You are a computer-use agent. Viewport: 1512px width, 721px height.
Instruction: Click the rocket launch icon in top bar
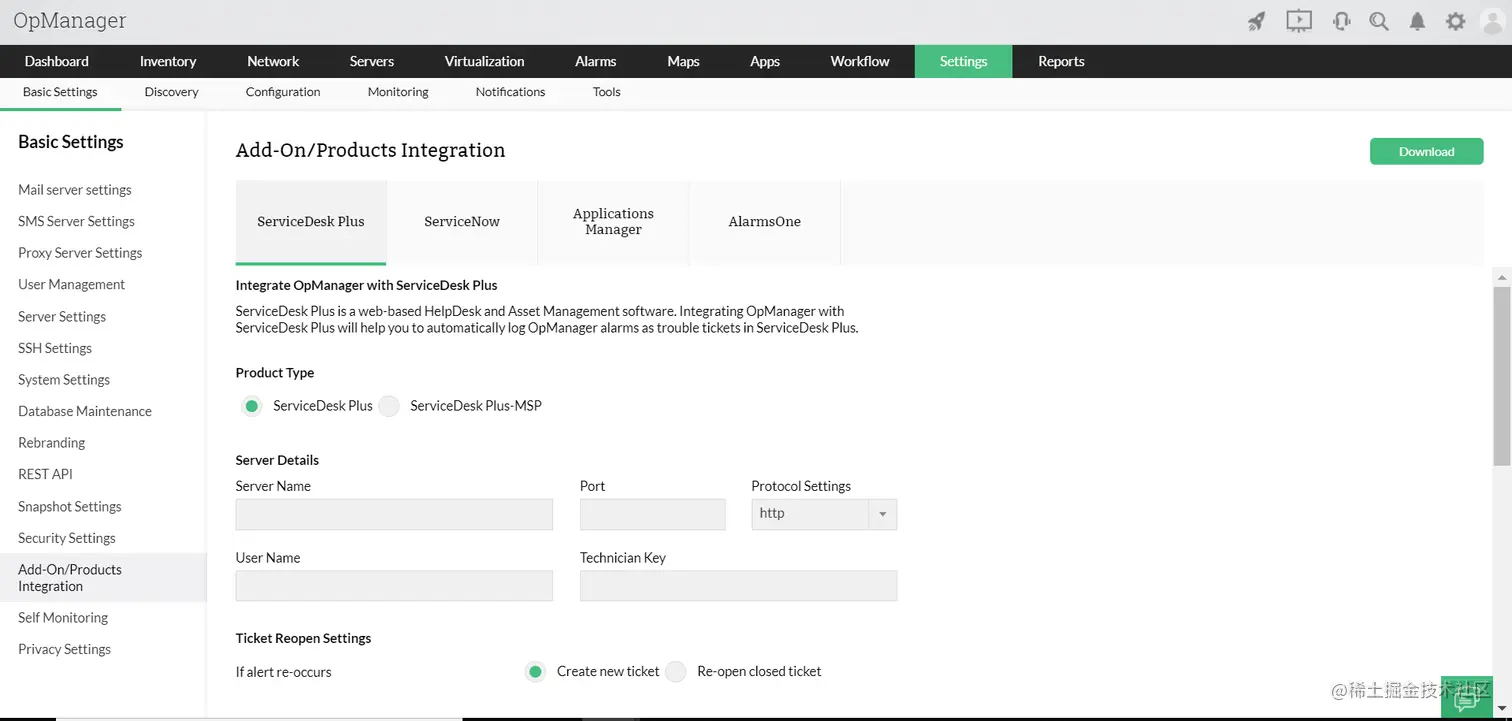click(1256, 20)
